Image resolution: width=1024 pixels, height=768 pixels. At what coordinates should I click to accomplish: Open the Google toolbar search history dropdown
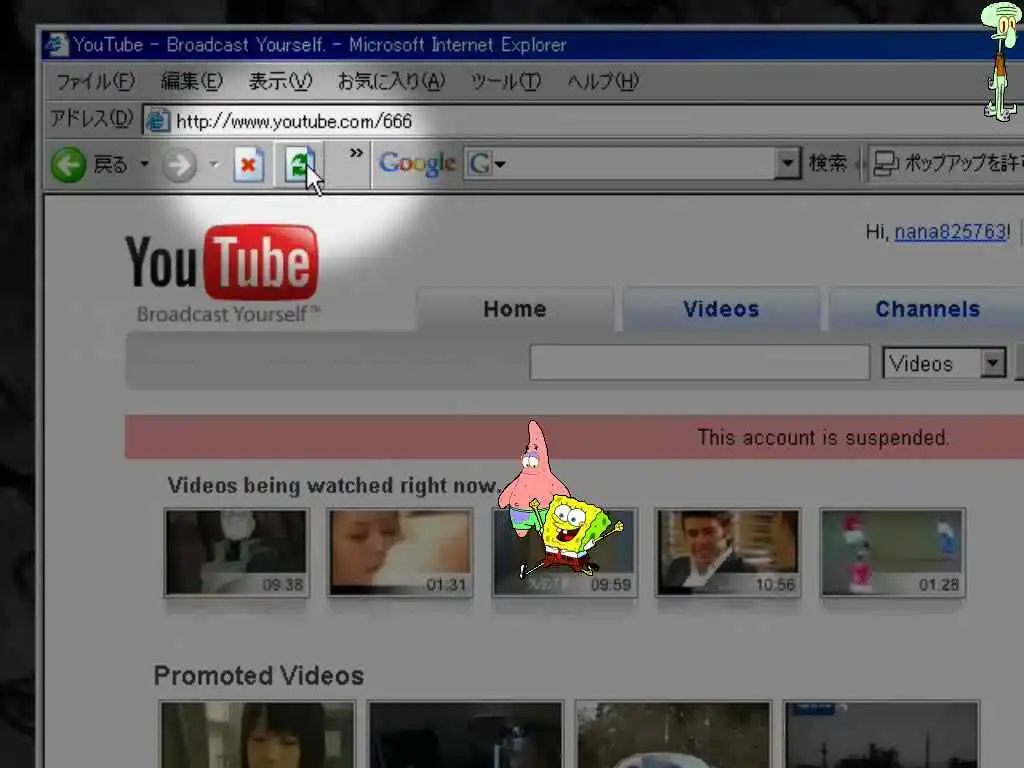[x=788, y=163]
